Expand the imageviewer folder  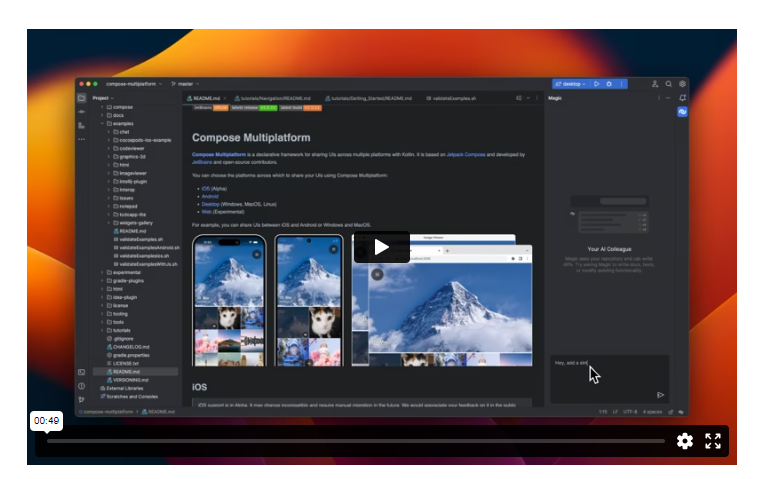(108, 173)
